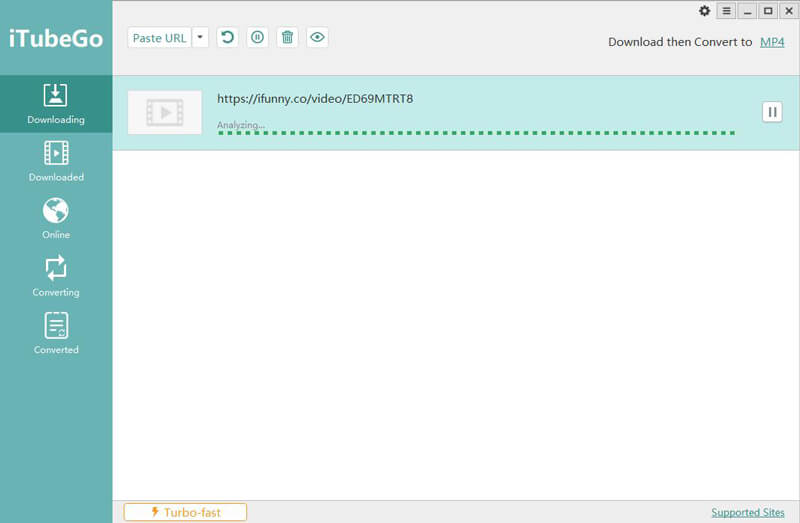Click the pause all downloads icon
This screenshot has height=523, width=800.
258,37
